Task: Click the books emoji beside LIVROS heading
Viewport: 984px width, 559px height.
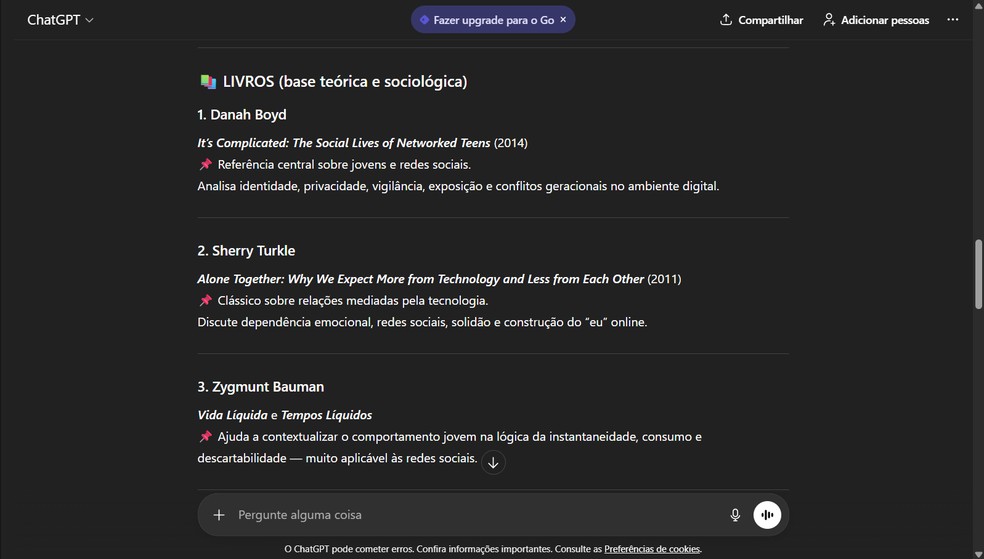Action: coord(208,82)
